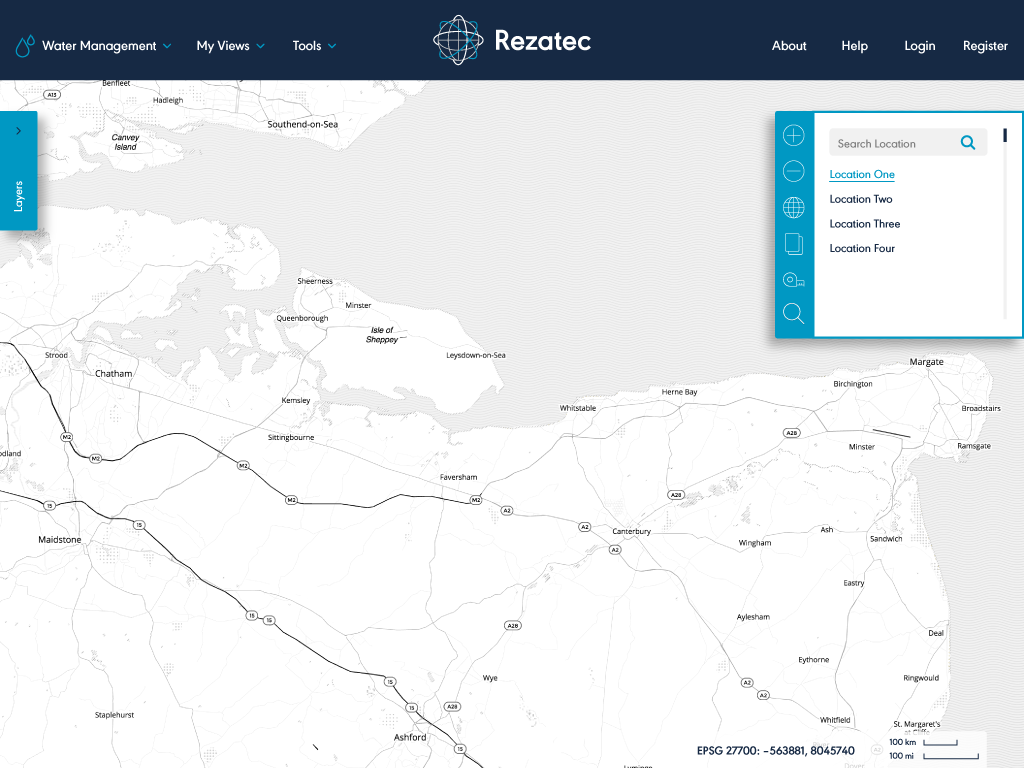Screen dimensions: 1024x768
Task: Click the 100 km scale bar
Action: (940, 743)
